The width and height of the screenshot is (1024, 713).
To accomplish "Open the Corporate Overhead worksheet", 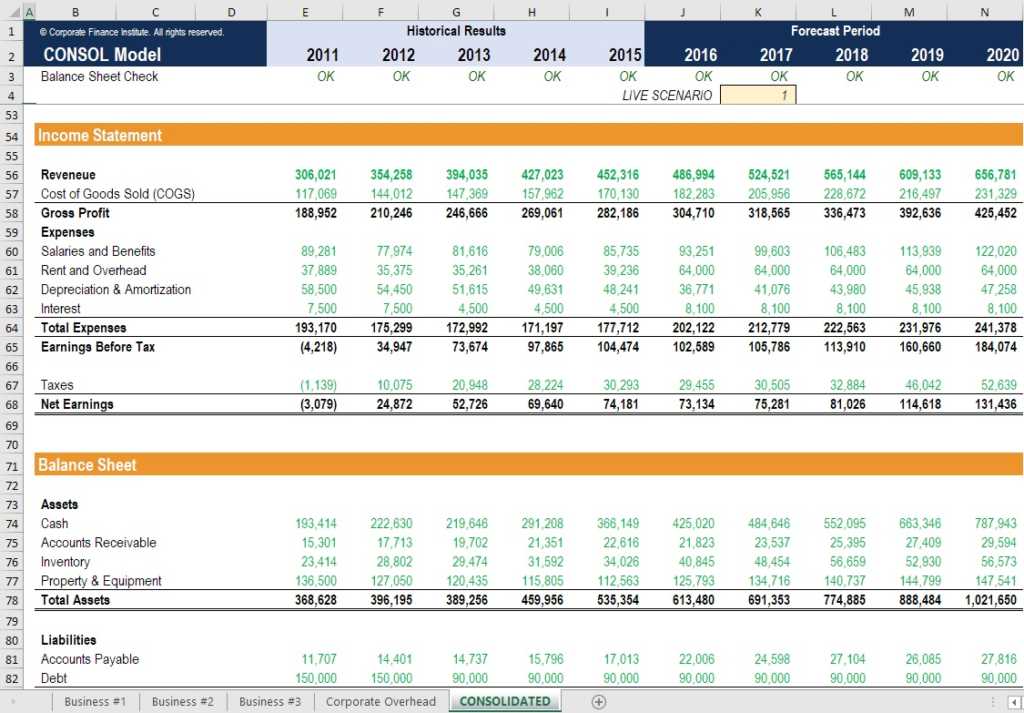I will [x=380, y=701].
